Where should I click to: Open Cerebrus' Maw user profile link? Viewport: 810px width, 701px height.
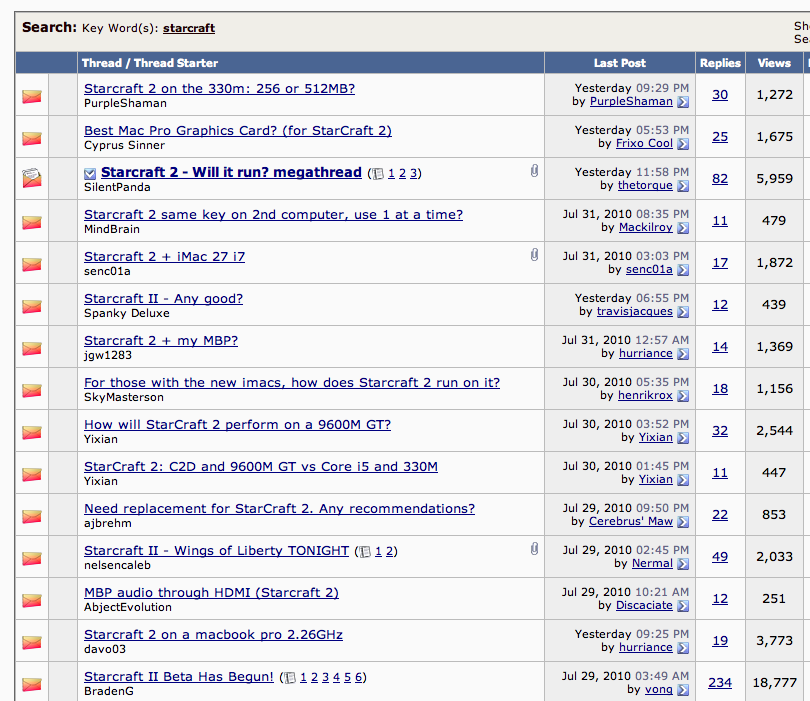(631, 521)
